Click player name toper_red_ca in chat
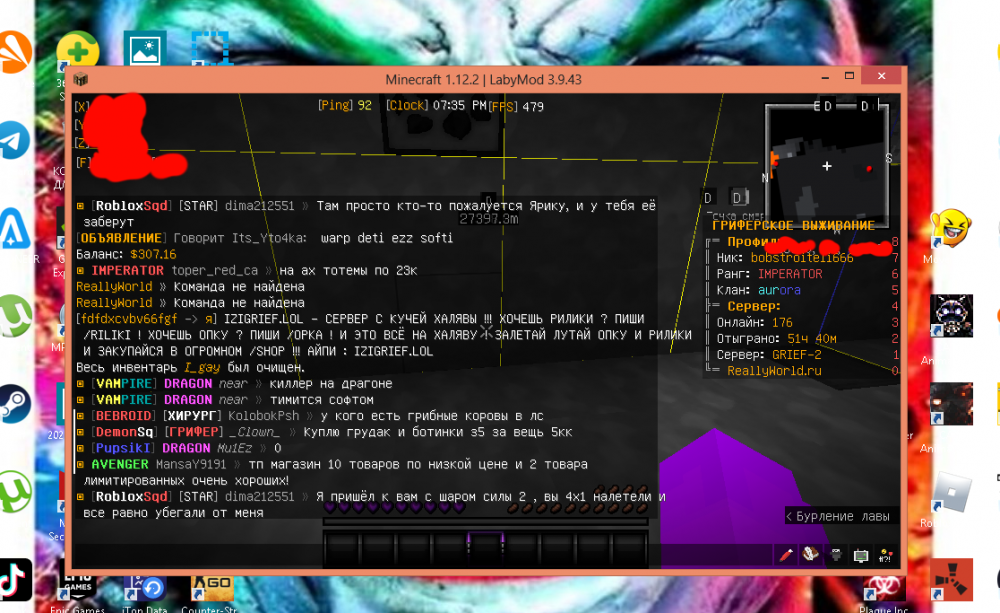The width and height of the screenshot is (1000, 613). coord(214,270)
